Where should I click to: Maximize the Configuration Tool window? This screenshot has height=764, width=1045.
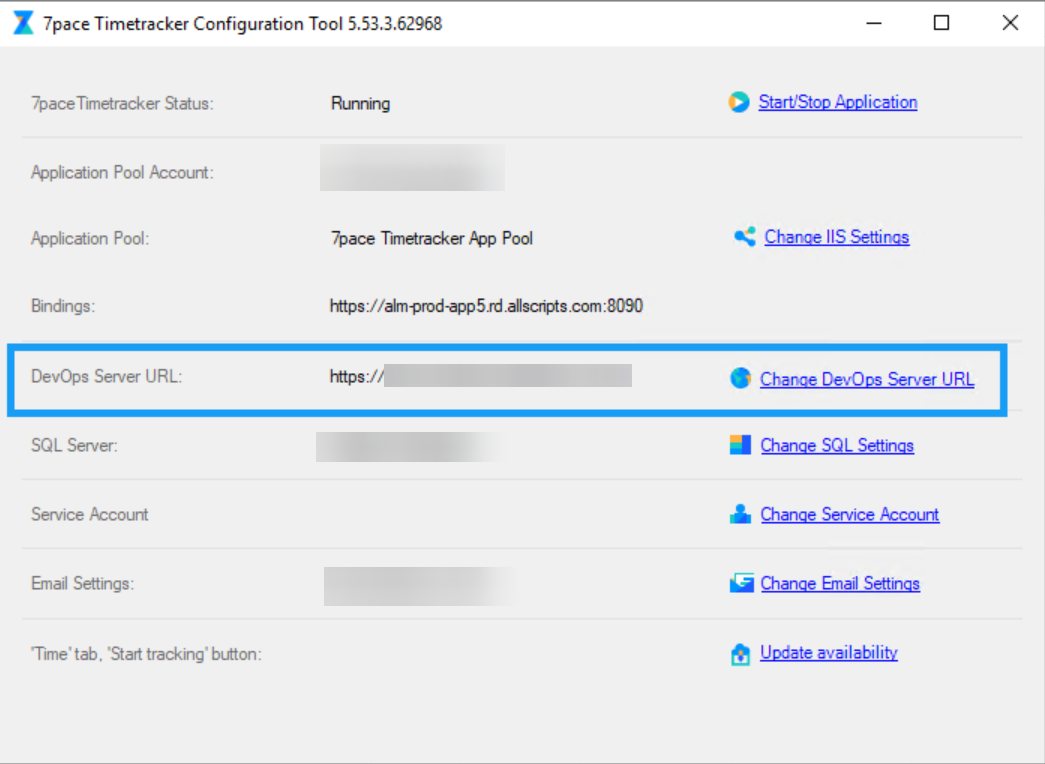pyautogui.click(x=942, y=23)
